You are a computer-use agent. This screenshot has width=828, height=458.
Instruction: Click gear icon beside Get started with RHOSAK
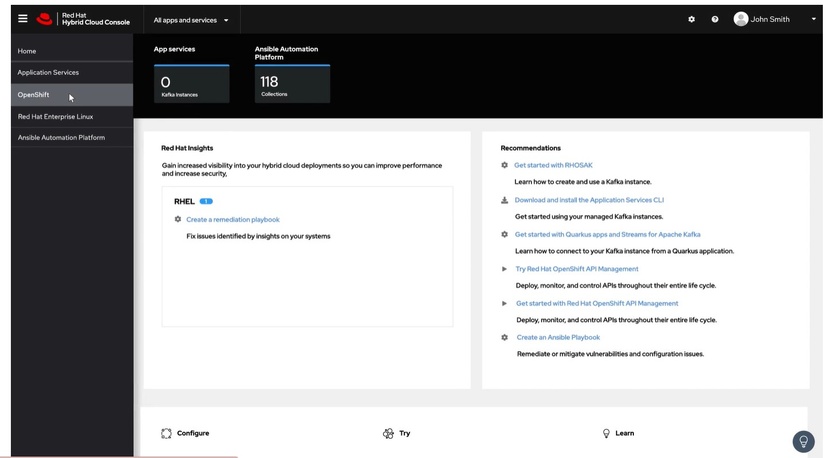coord(504,165)
